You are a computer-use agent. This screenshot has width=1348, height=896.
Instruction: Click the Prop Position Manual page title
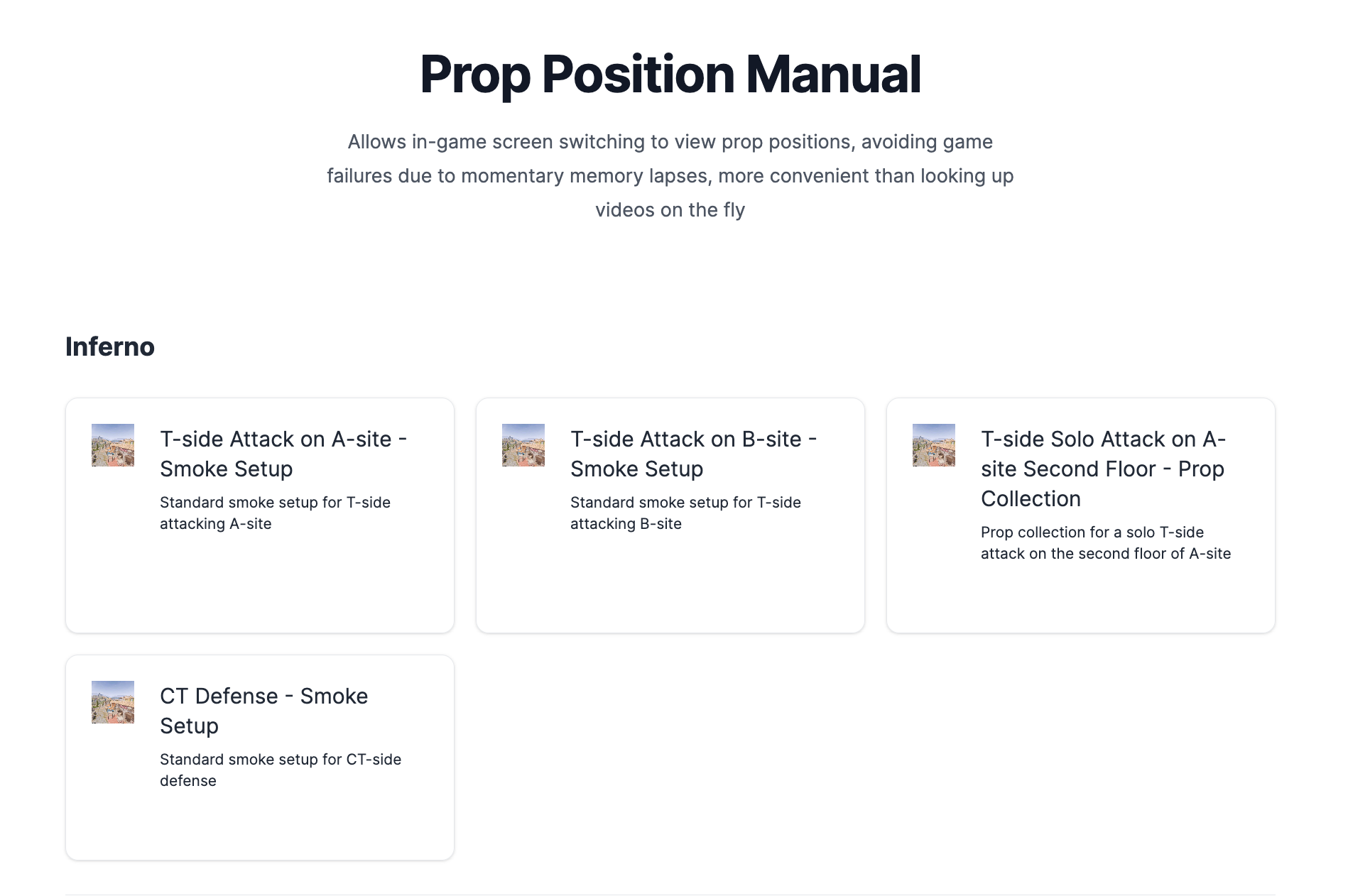click(x=670, y=74)
